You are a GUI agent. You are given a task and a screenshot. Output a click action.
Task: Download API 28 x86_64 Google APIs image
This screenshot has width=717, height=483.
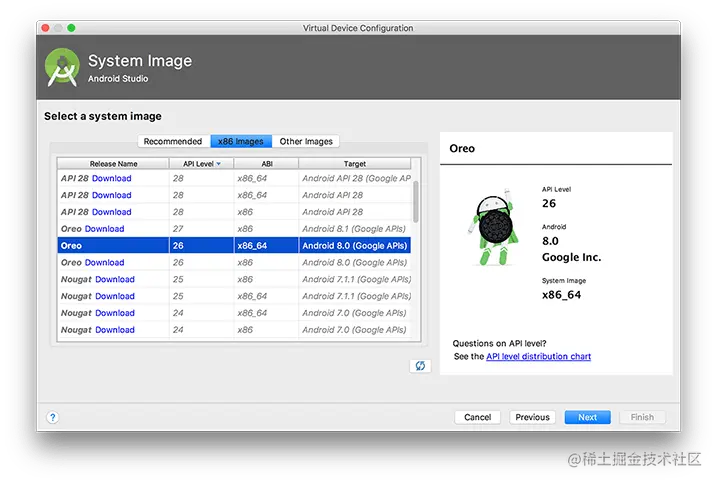pos(112,178)
